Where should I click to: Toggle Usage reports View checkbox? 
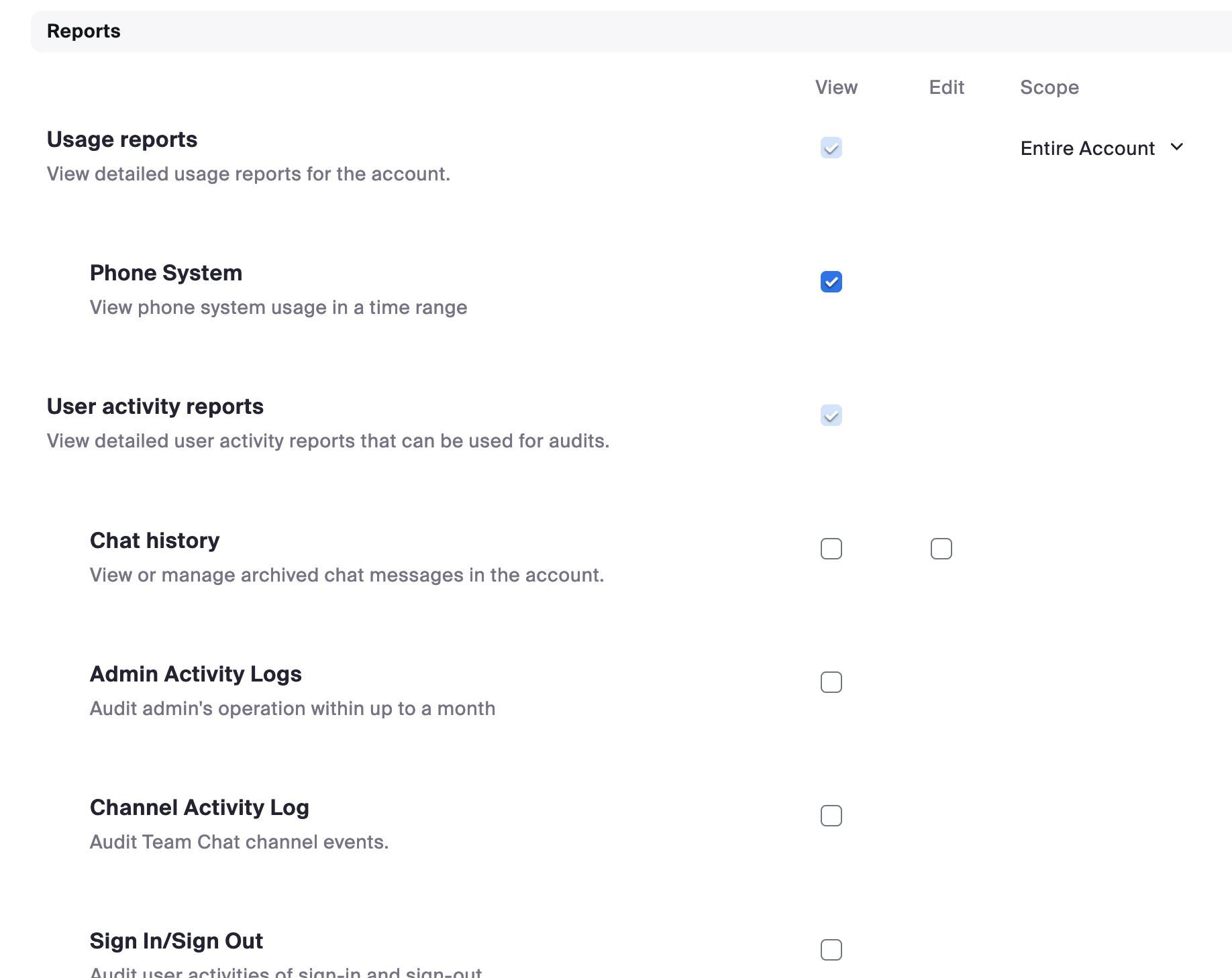831,148
